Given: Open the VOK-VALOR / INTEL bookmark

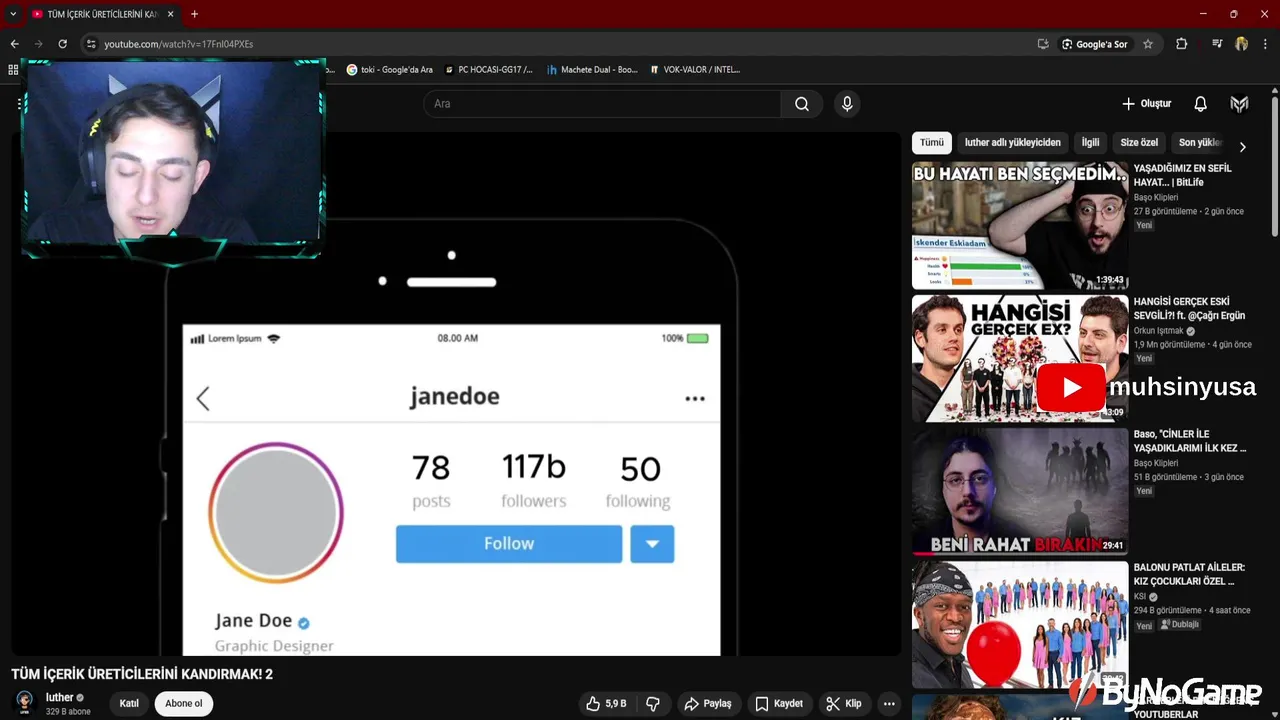Looking at the screenshot, I should click(694, 70).
